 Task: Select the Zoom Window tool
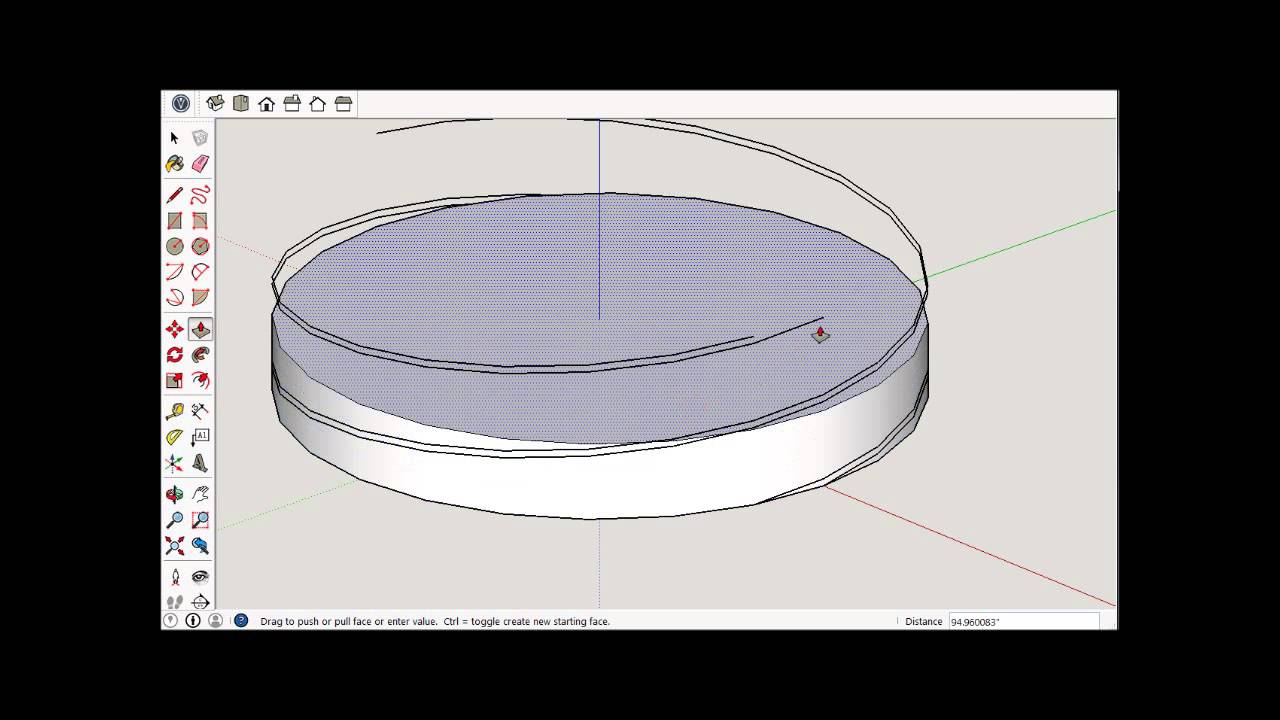point(200,520)
